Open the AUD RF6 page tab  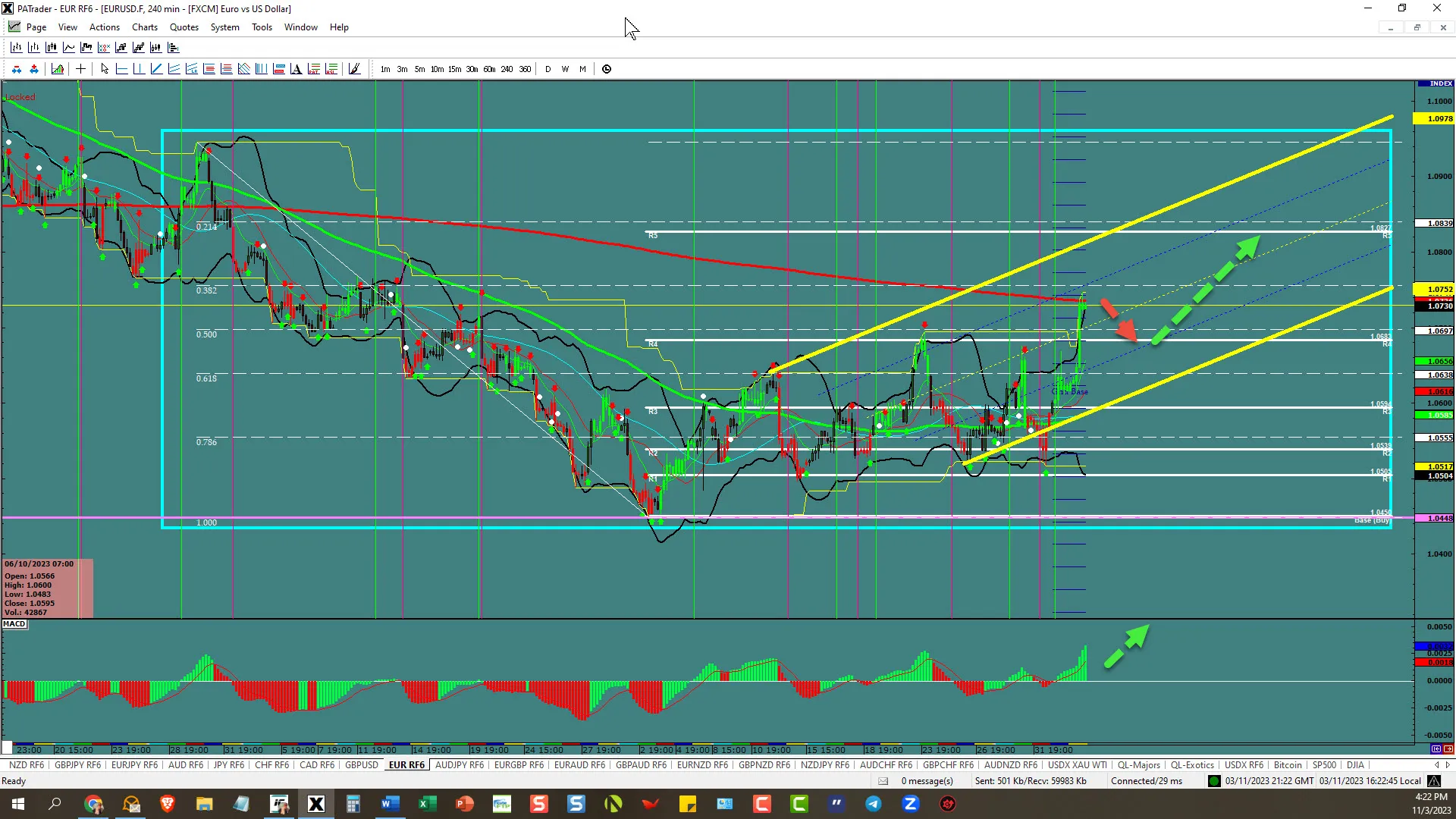coord(186,765)
